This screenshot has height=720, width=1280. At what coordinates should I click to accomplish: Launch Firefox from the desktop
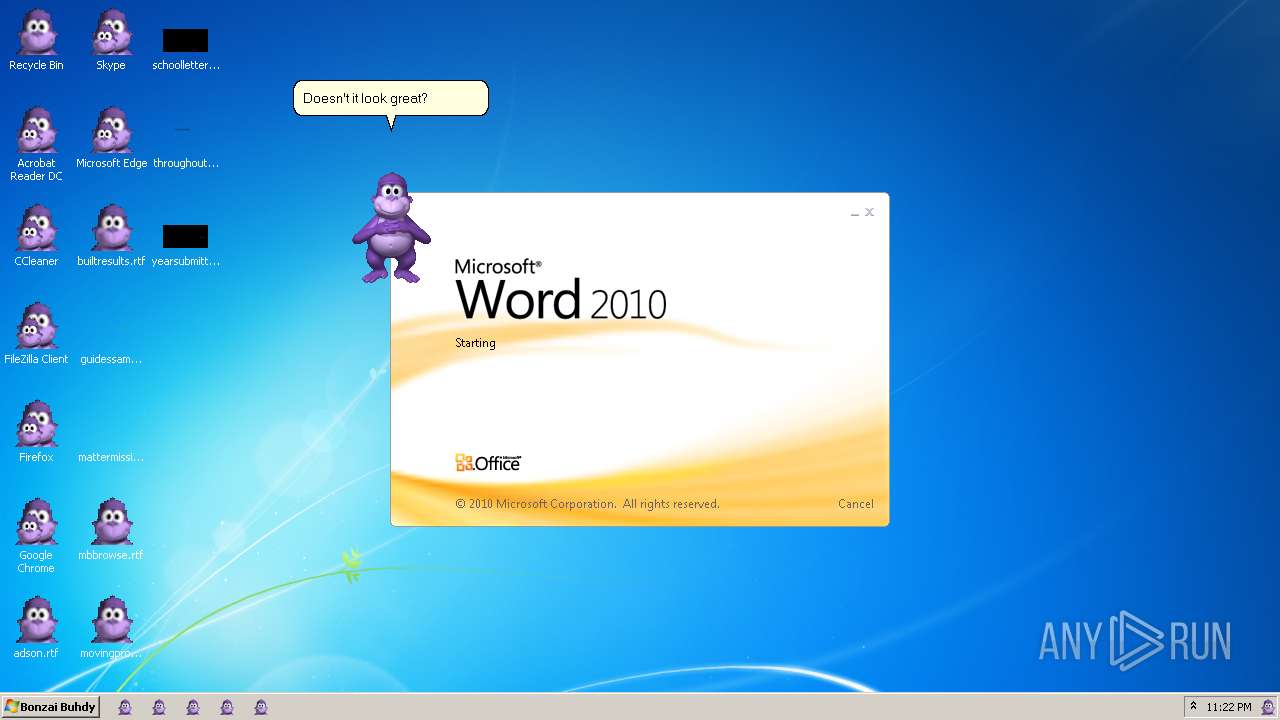click(x=36, y=432)
